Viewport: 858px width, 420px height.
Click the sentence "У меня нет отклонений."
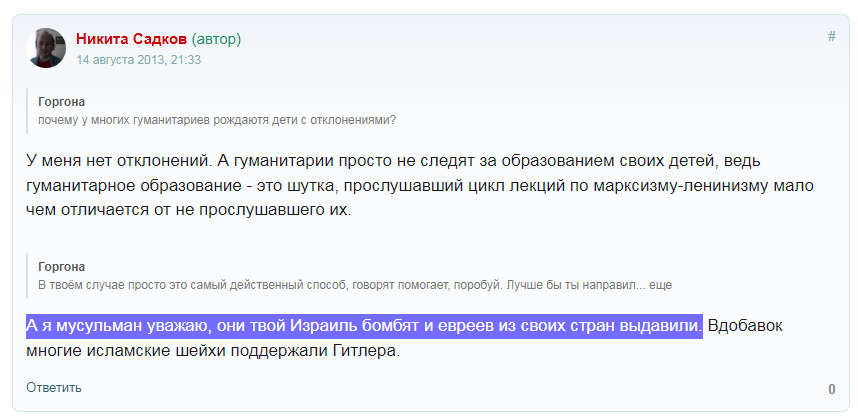pos(116,160)
